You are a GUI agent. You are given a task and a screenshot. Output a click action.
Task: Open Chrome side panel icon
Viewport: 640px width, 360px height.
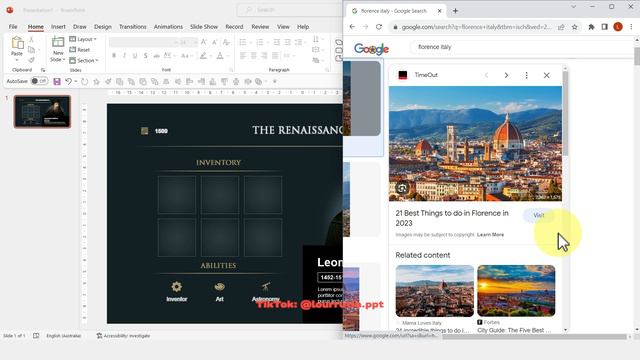(604, 27)
